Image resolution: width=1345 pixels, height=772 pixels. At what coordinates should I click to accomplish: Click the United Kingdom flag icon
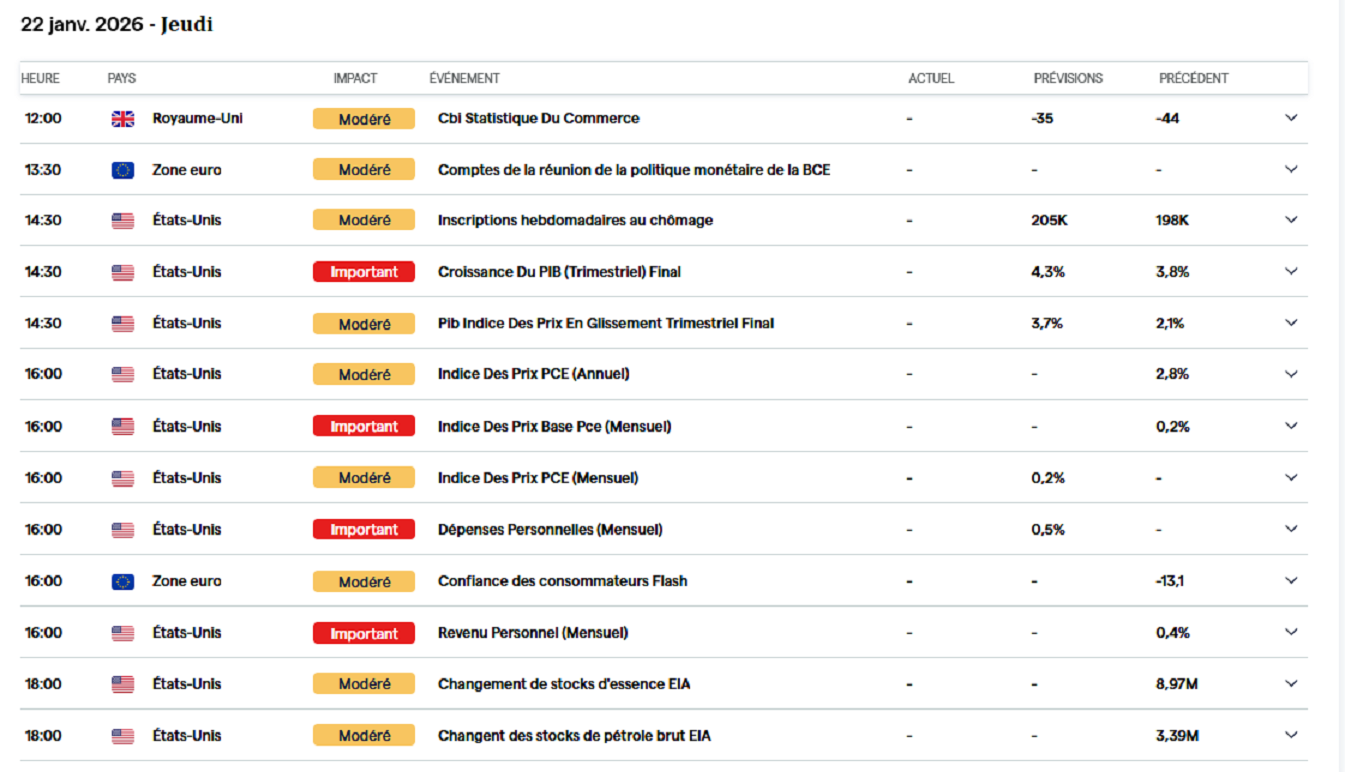122,119
